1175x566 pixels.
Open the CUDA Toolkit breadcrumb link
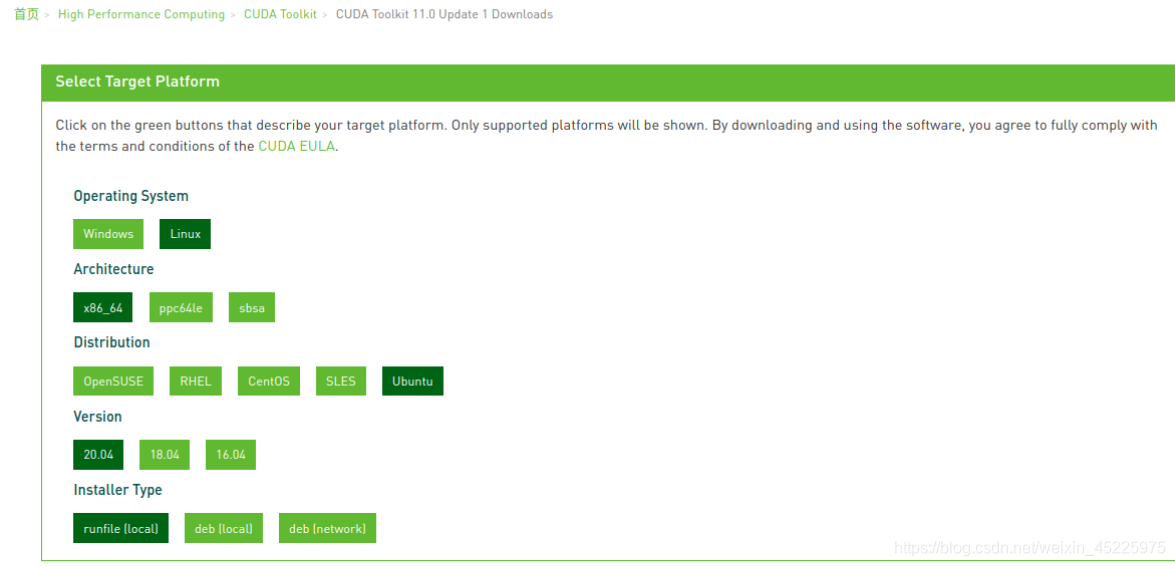(280, 14)
